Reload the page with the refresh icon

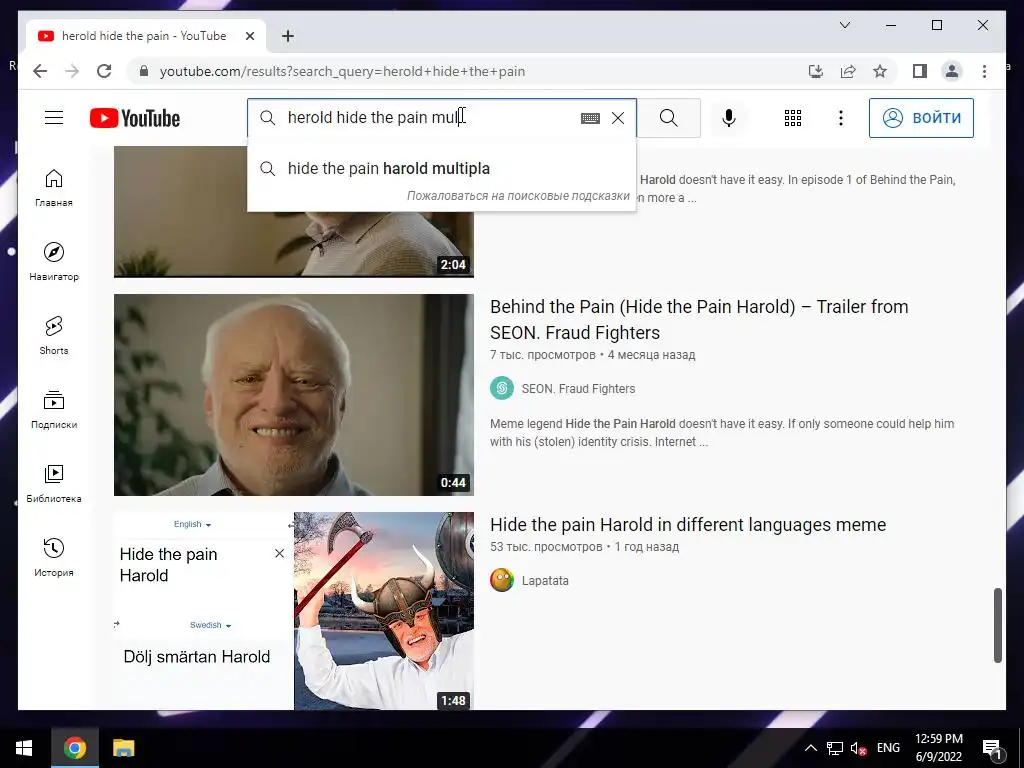tap(104, 71)
